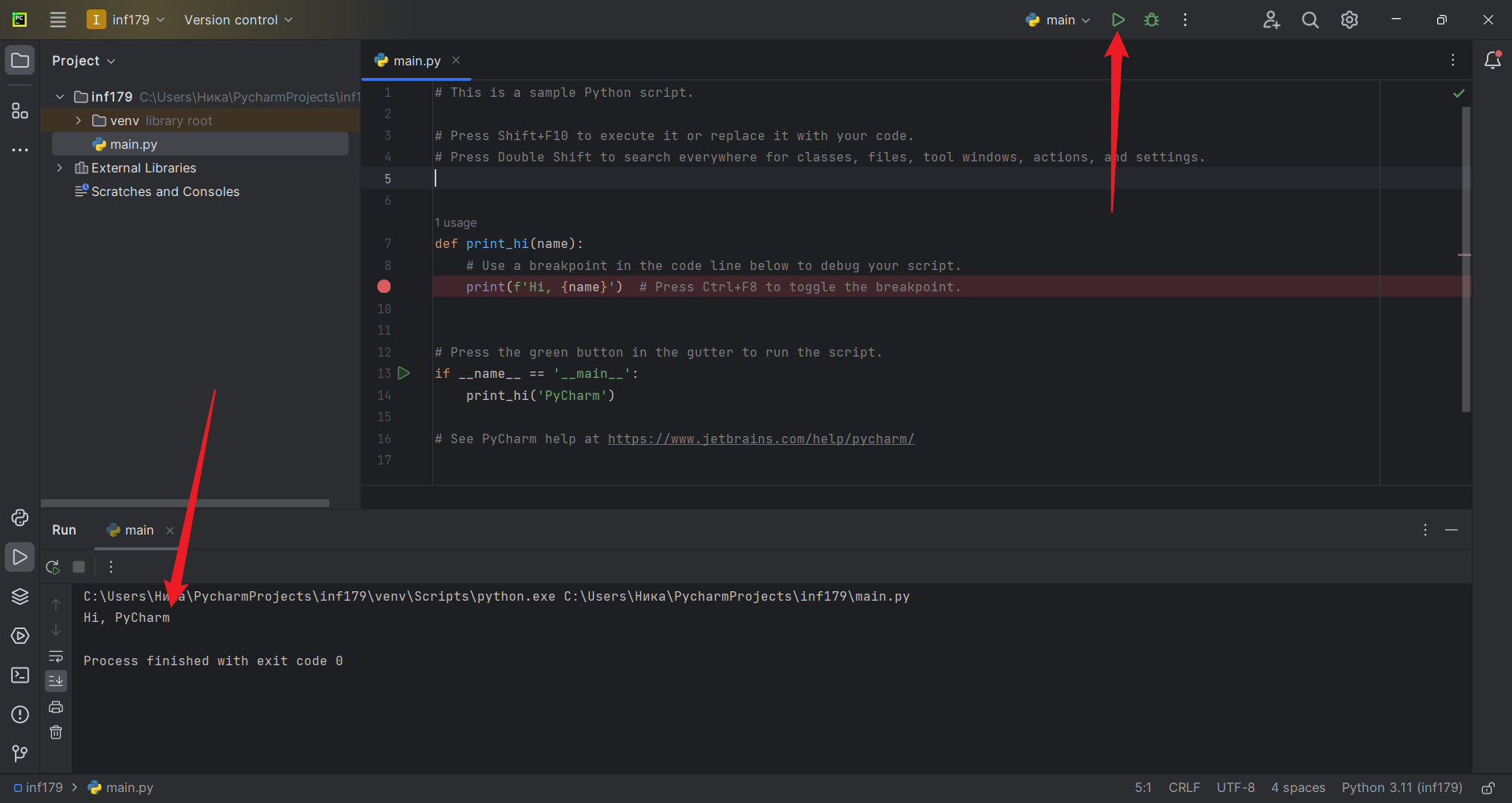1512x803 pixels.
Task: Click the Python 3.11 interpreter status widget
Action: click(1401, 787)
